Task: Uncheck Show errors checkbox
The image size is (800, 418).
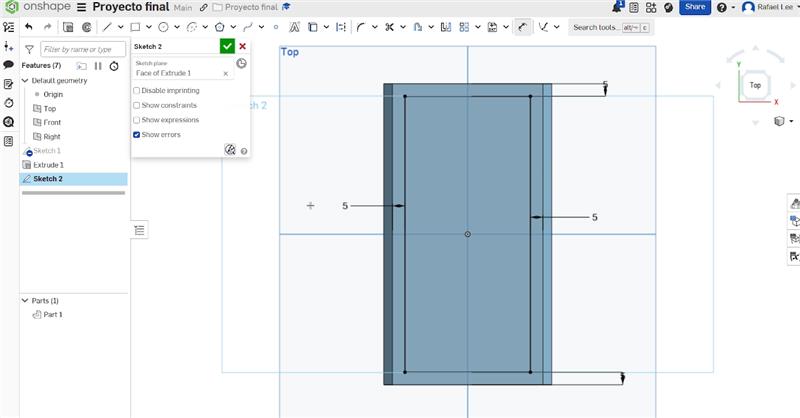Action: click(136, 135)
